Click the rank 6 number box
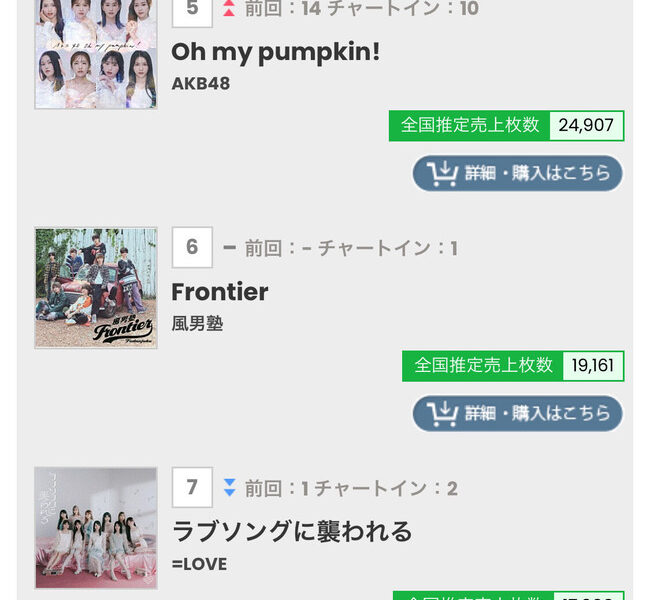Image resolution: width=650 pixels, height=600 pixels. tap(192, 247)
